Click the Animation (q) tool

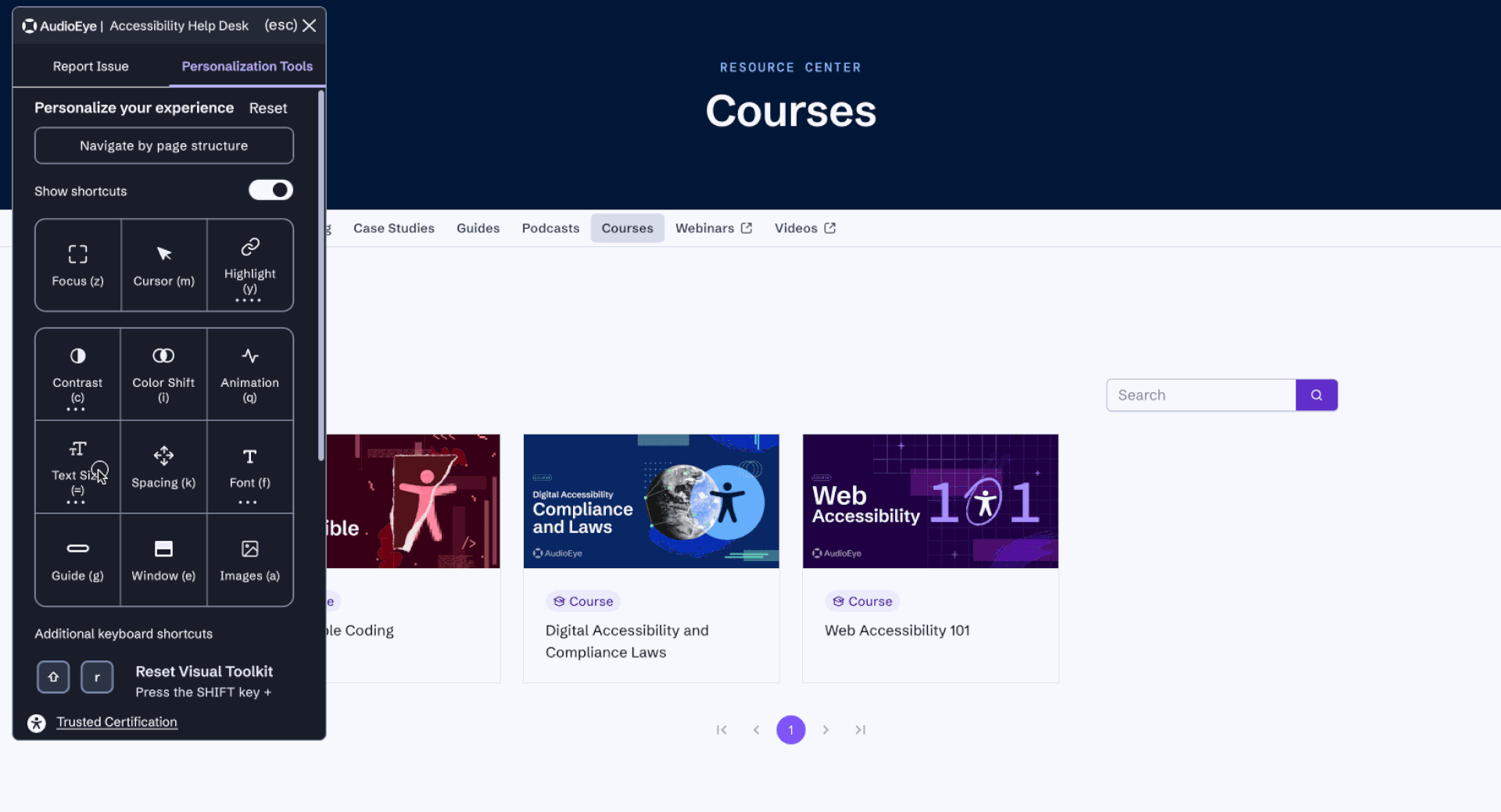pos(249,374)
